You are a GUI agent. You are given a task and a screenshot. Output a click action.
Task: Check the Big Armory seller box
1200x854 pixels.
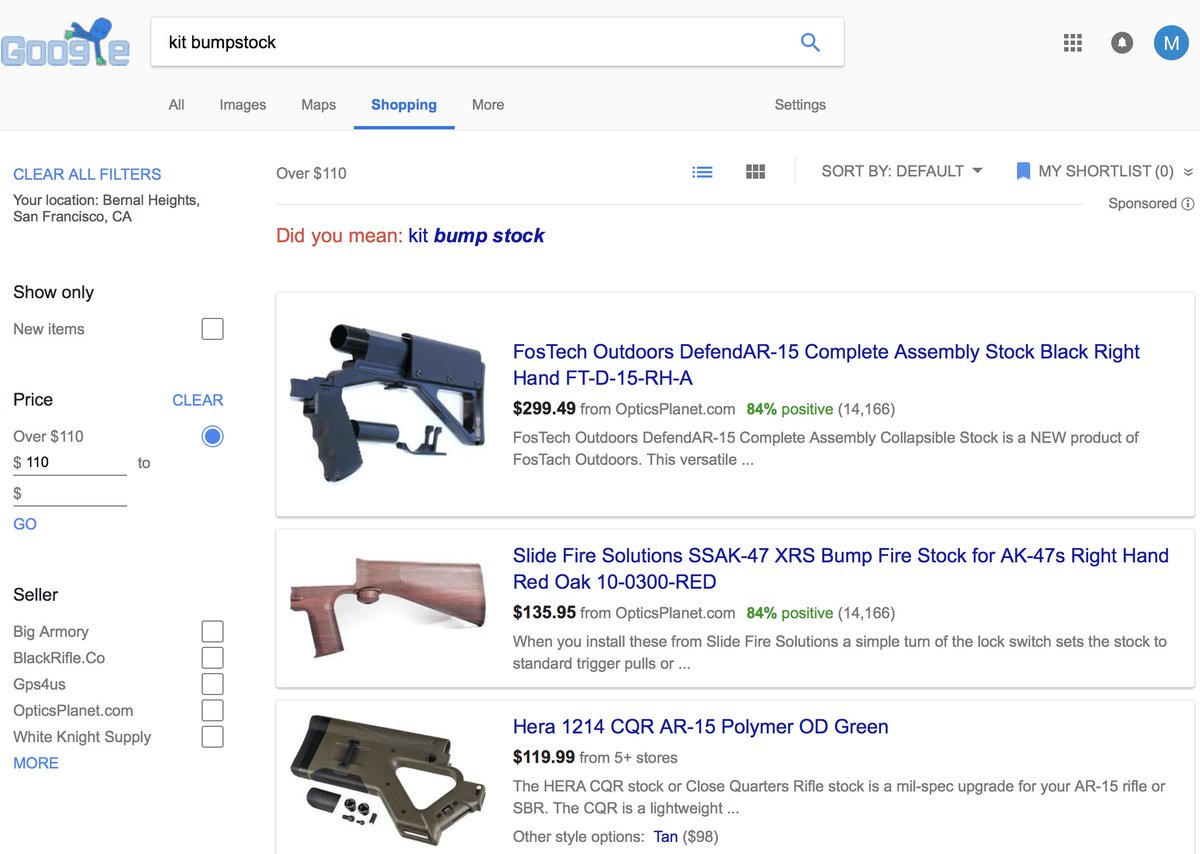coord(212,631)
